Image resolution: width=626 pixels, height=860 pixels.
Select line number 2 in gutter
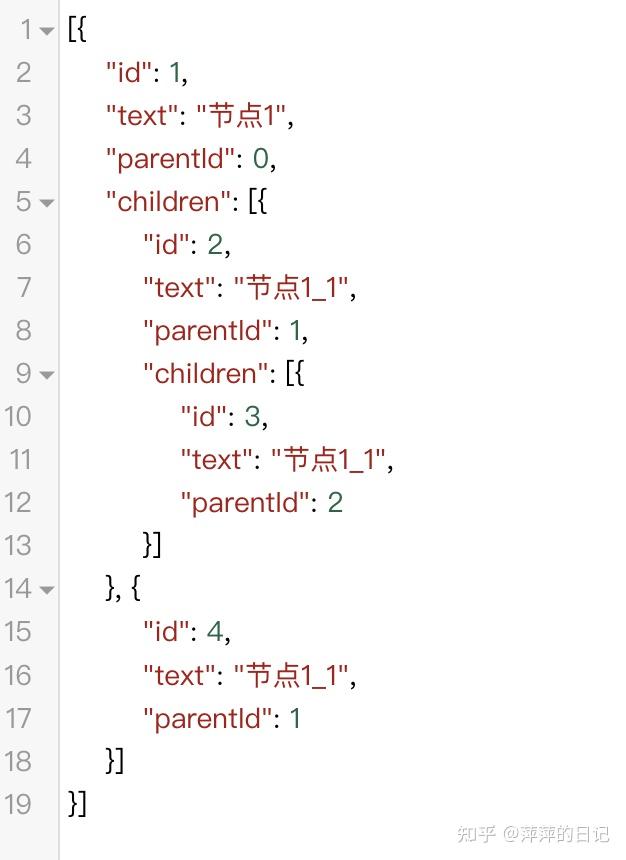click(24, 72)
